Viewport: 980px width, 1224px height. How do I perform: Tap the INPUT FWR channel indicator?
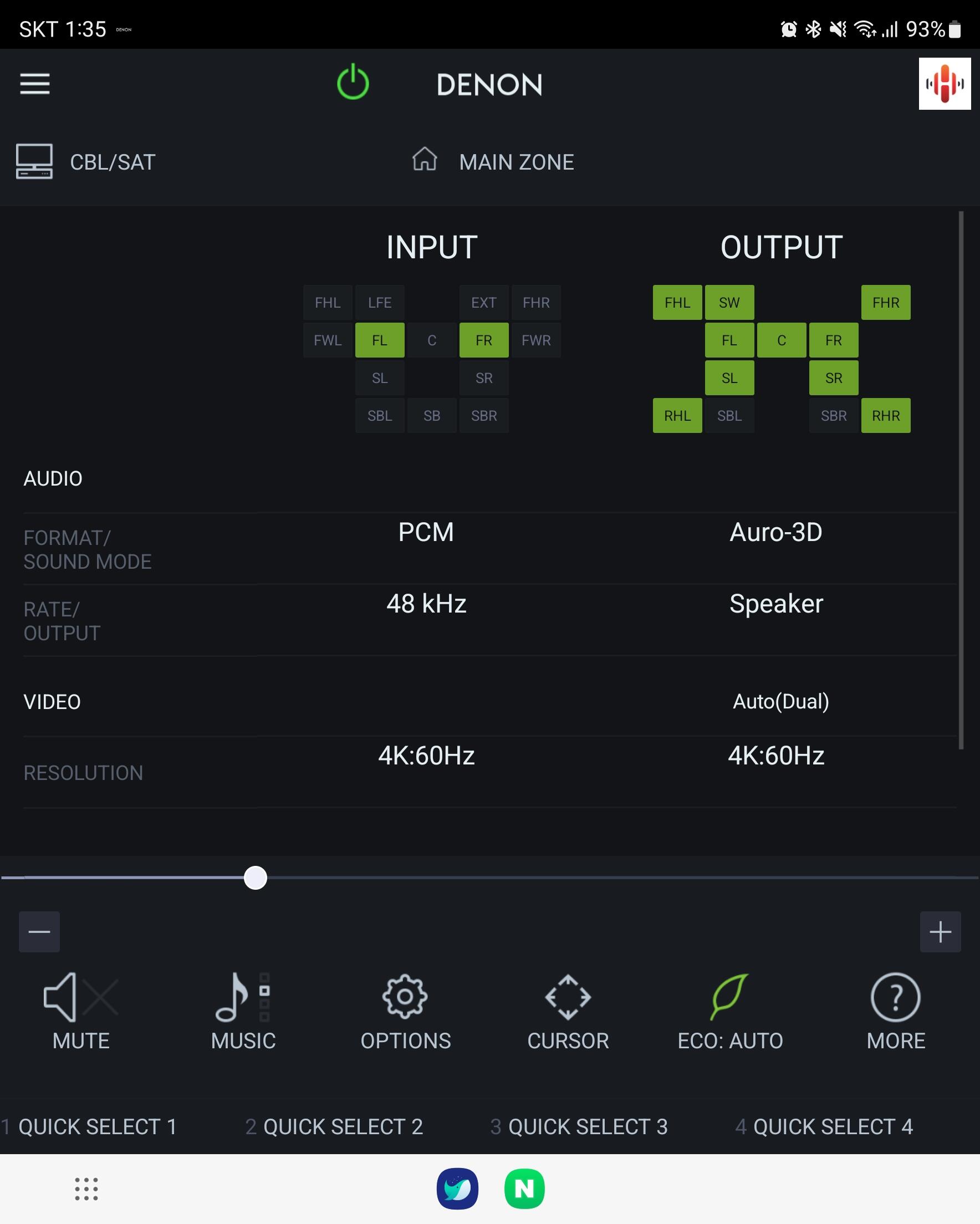[536, 340]
